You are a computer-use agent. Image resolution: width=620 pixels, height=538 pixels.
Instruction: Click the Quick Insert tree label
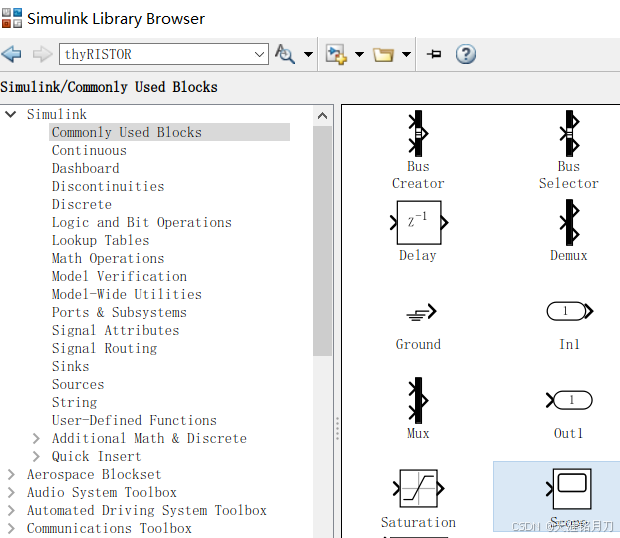click(96, 457)
